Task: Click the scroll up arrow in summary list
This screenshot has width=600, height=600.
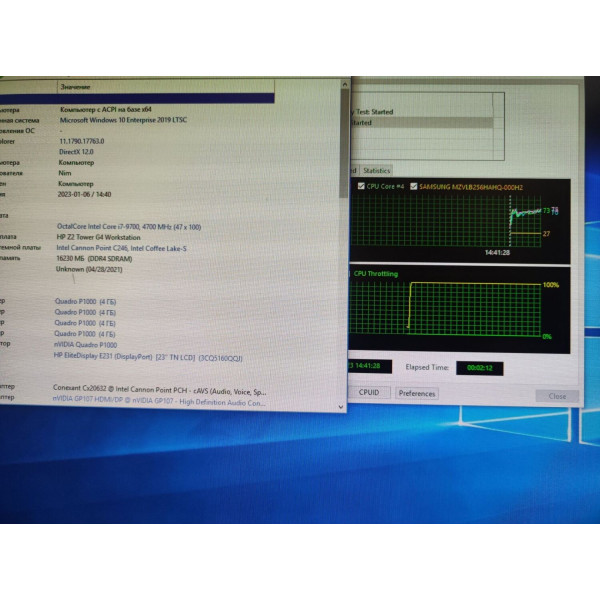Action: pos(344,84)
